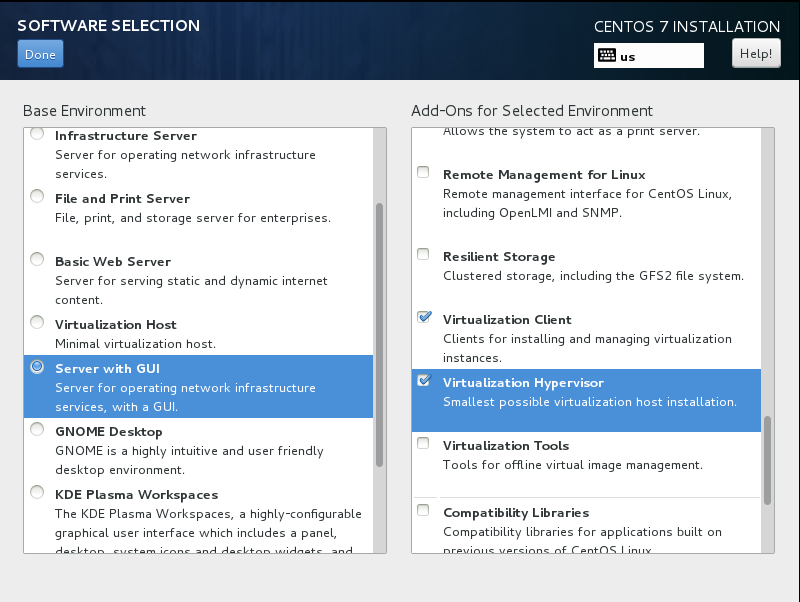Click the "Basic Web Server" label
Image resolution: width=800 pixels, height=602 pixels.
[x=113, y=261]
